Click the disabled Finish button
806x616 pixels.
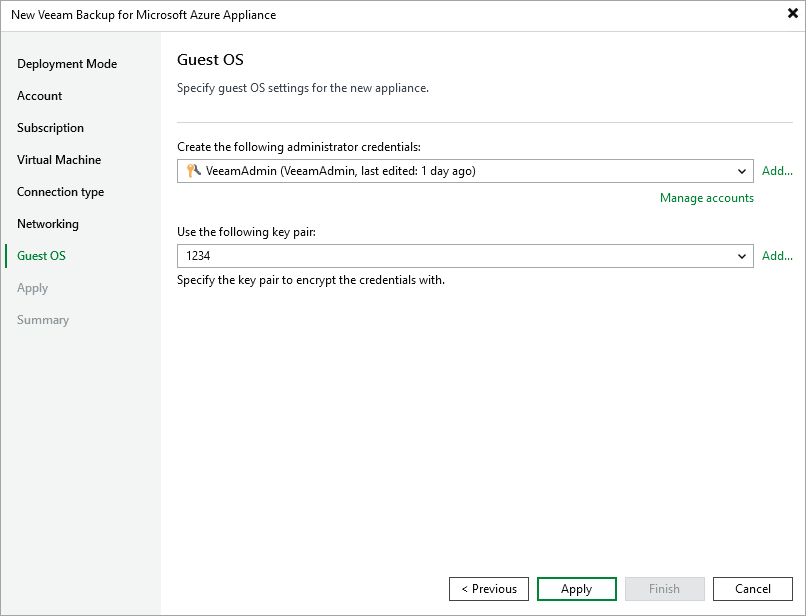coord(665,589)
